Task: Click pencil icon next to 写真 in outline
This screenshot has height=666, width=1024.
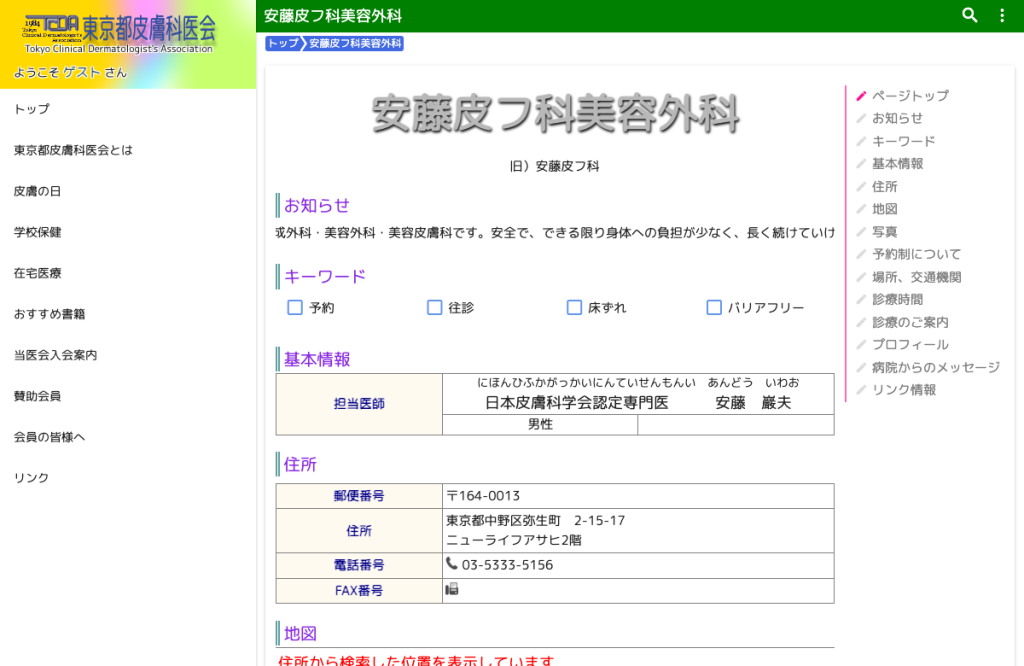Action: pos(861,232)
